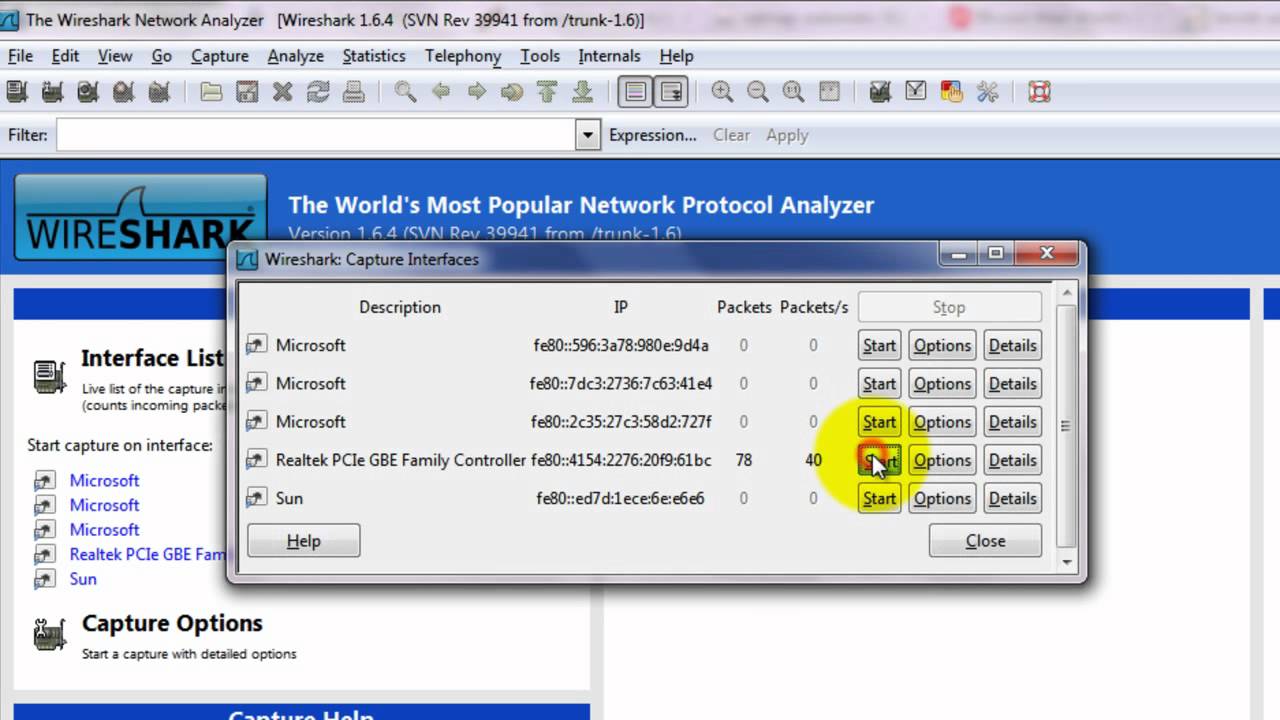Click the help lifebuoy toolbar icon
The width and height of the screenshot is (1280, 720).
(x=1040, y=92)
